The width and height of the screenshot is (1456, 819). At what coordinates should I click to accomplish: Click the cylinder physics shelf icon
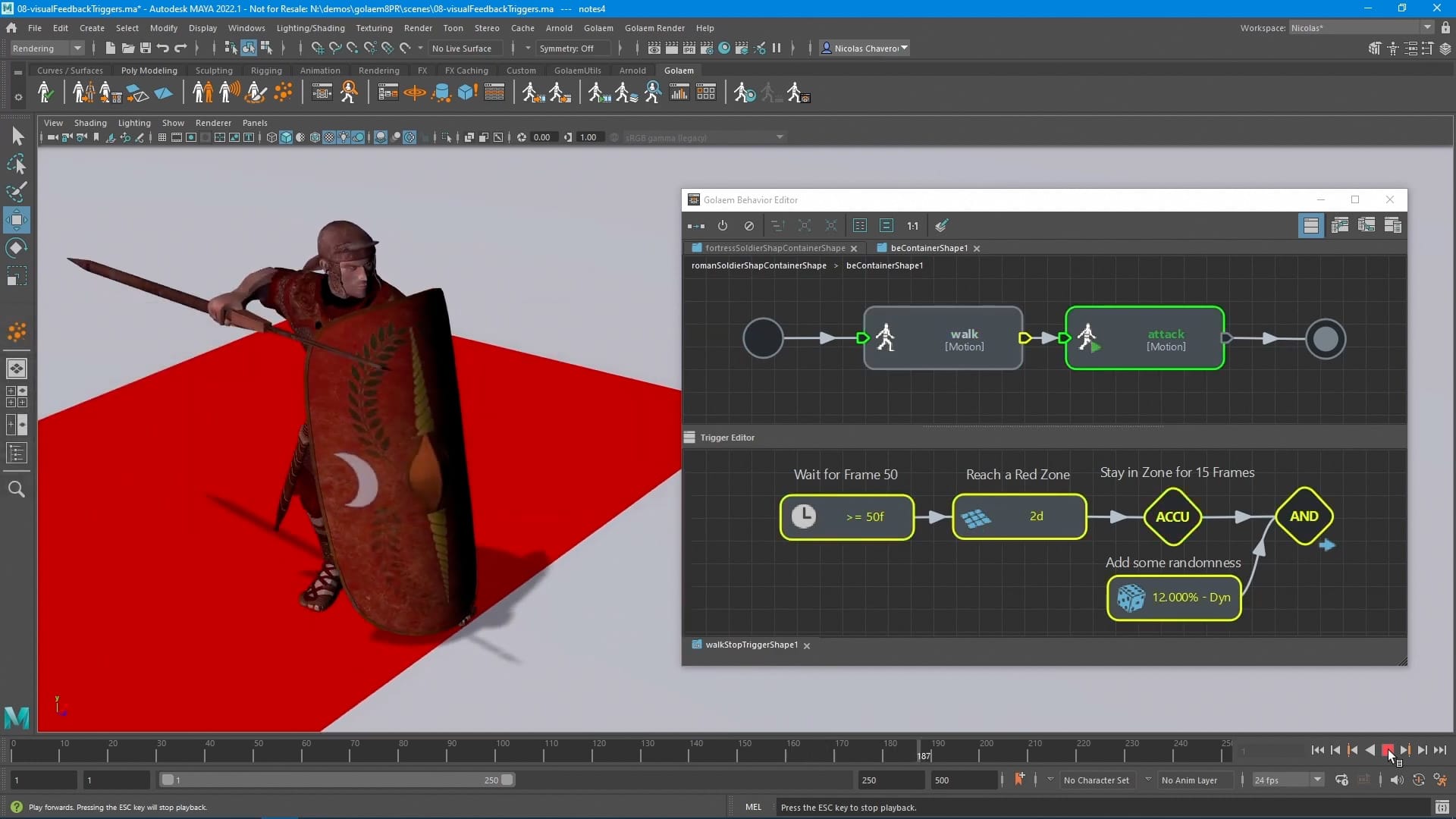coord(441,93)
